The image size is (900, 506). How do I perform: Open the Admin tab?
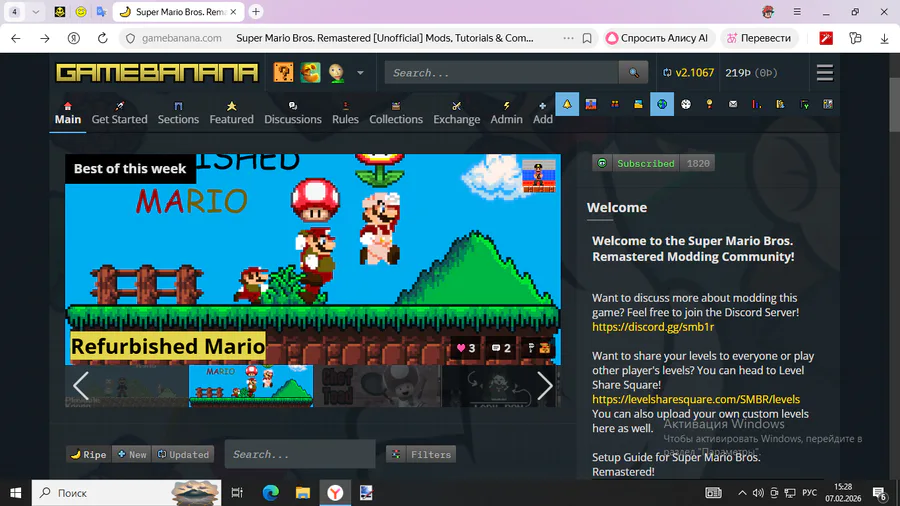(x=506, y=113)
